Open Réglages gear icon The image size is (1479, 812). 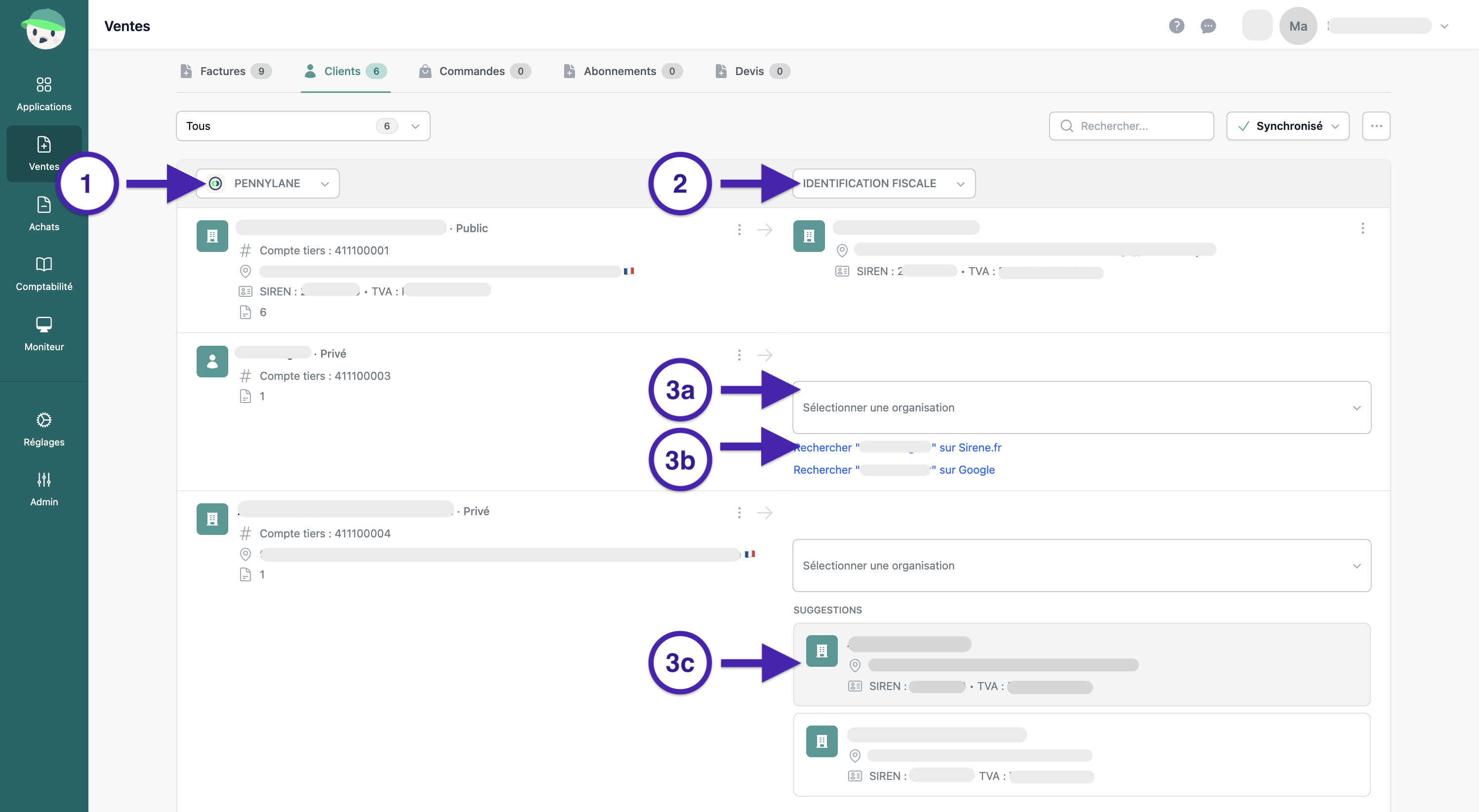pos(43,420)
